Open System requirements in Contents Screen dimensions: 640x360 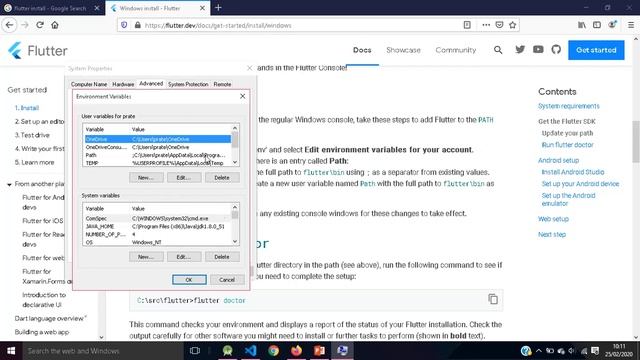(569, 106)
